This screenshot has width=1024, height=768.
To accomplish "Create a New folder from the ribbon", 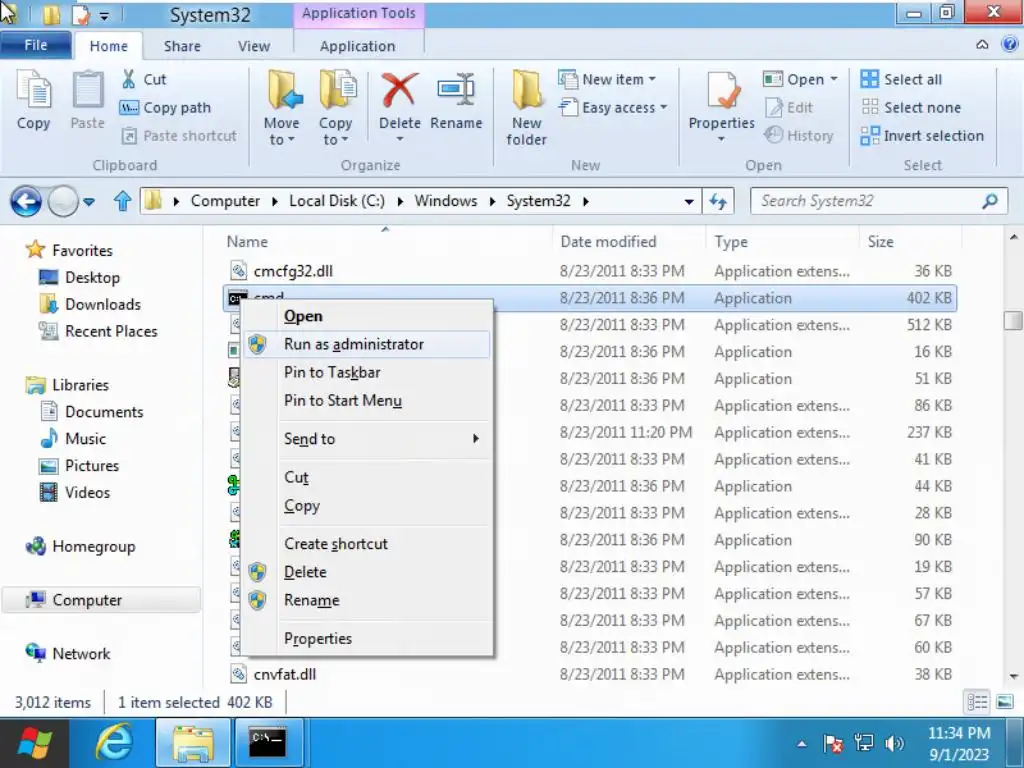I will 526,108.
